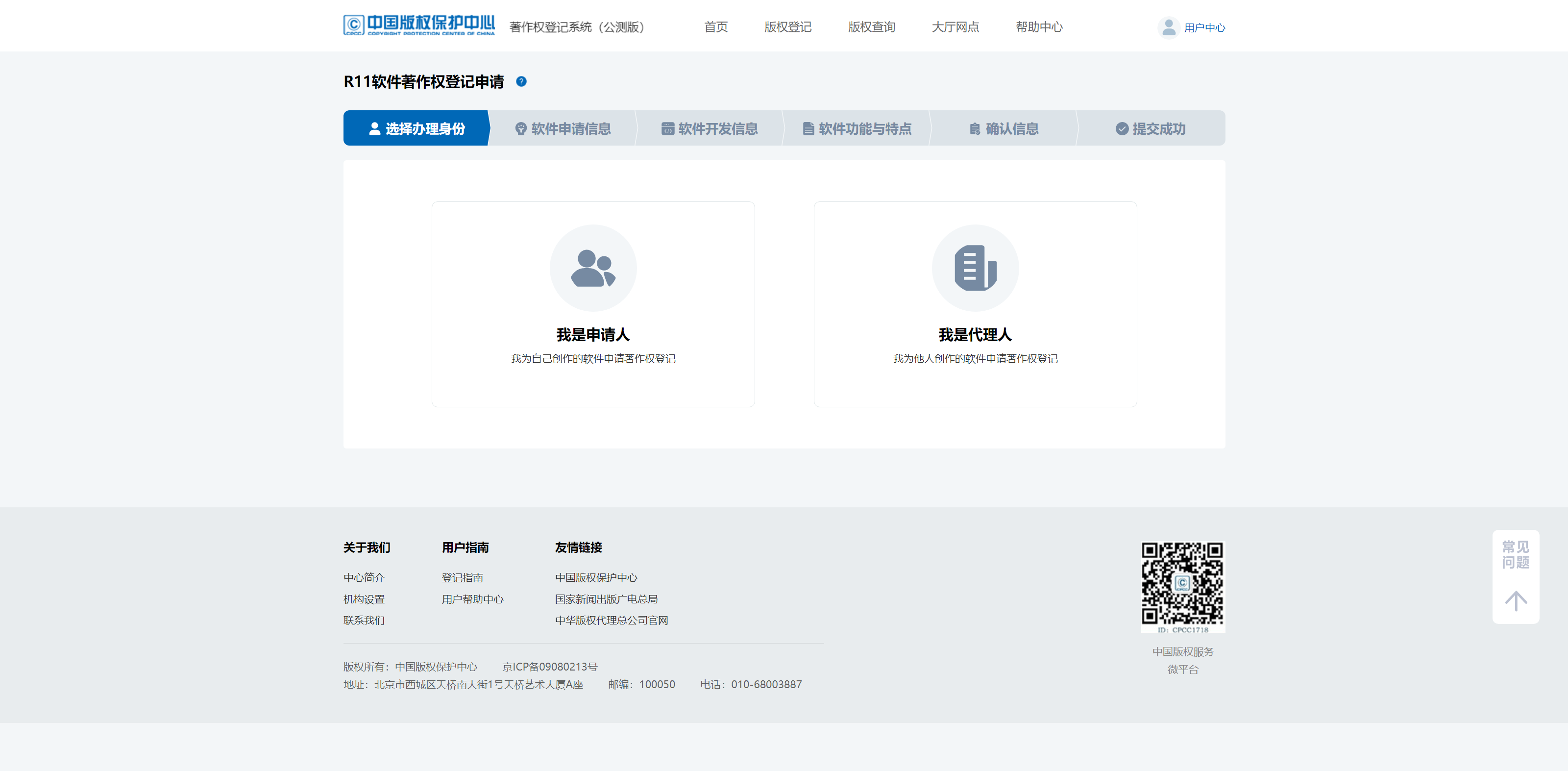Open 帮助中心 navigation item
This screenshot has width=1568, height=771.
[x=1039, y=27]
